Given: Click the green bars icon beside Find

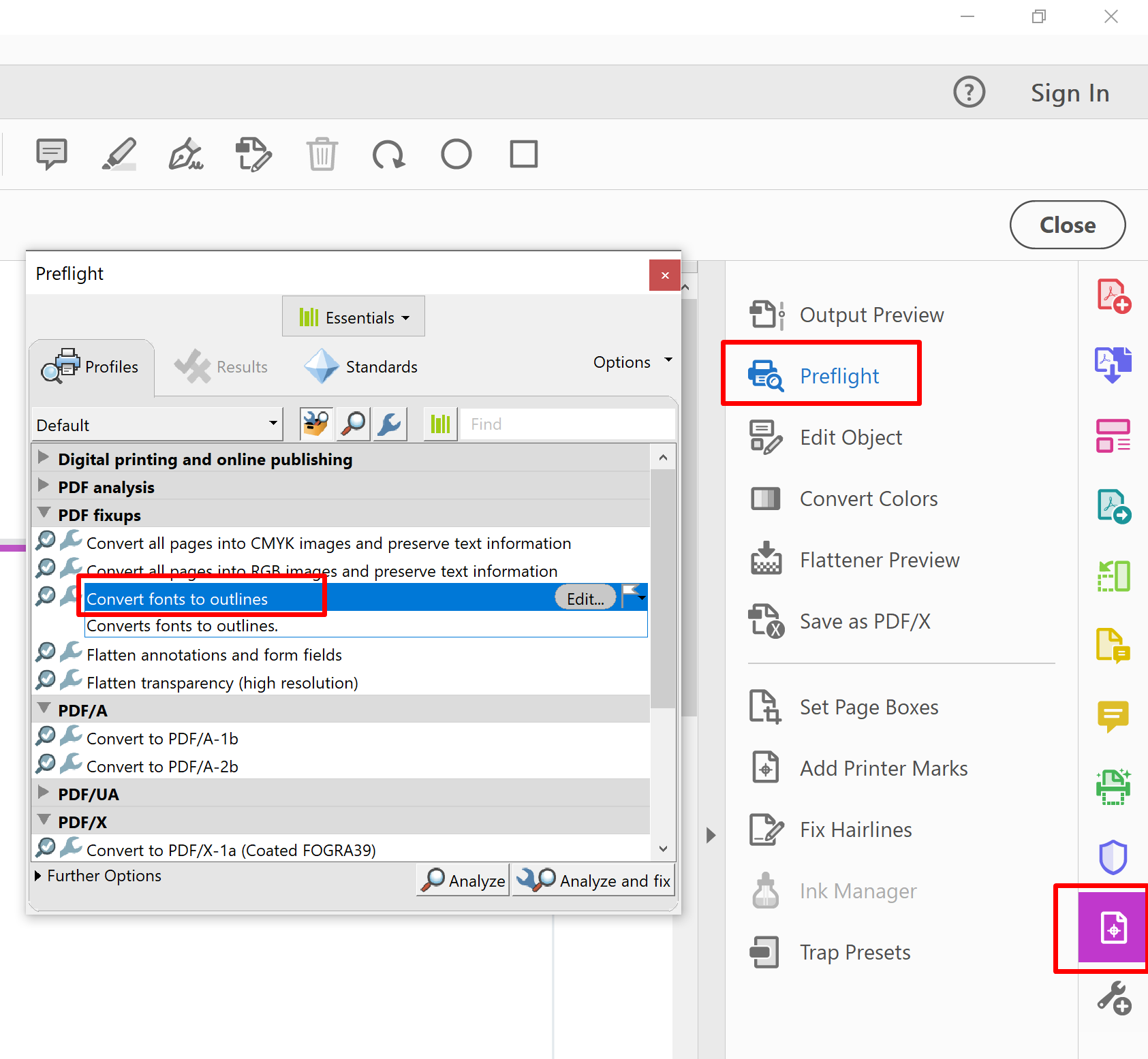Looking at the screenshot, I should click(440, 424).
